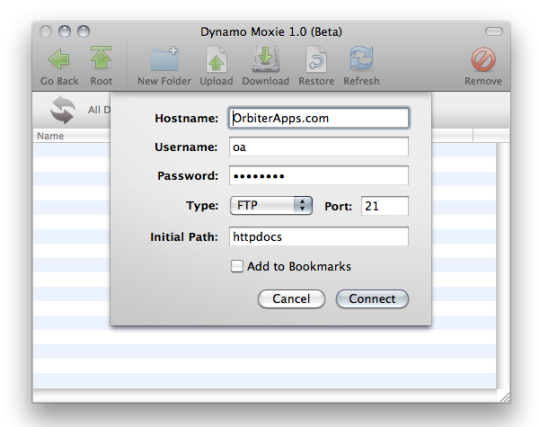The height and width of the screenshot is (427, 540).
Task: Click the sync arrows icon
Action: point(63,110)
